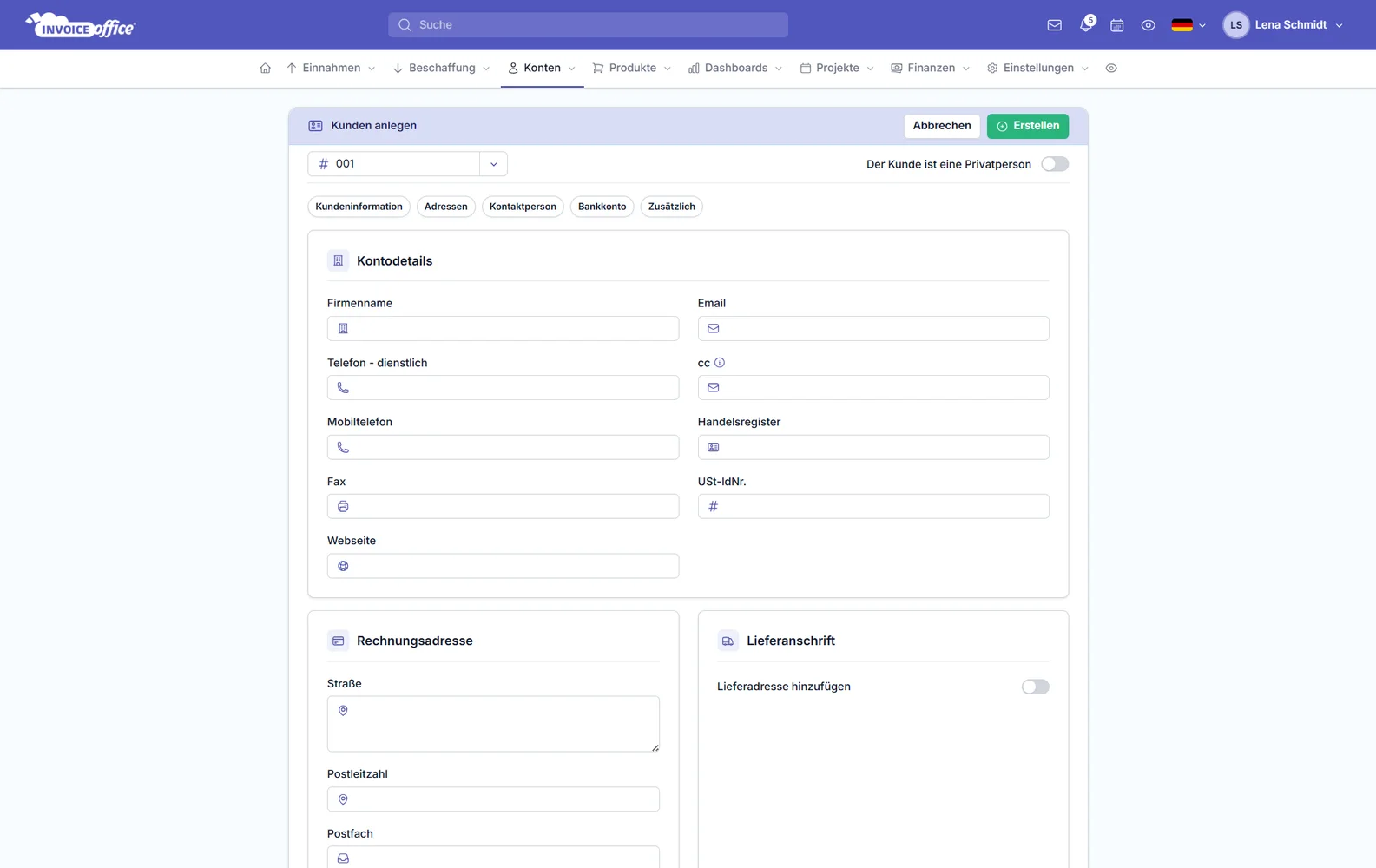Focus the Webseite input field
The height and width of the screenshot is (868, 1376).
[x=503, y=566]
